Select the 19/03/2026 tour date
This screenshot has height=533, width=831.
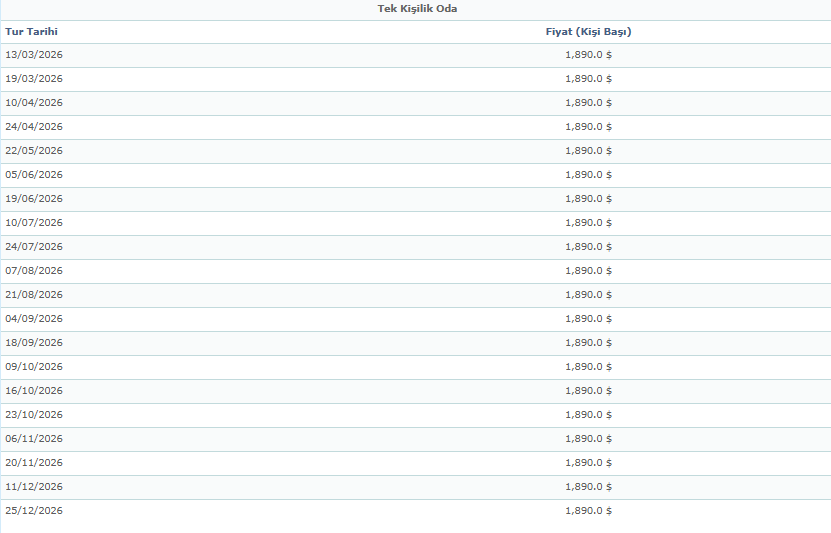(34, 79)
